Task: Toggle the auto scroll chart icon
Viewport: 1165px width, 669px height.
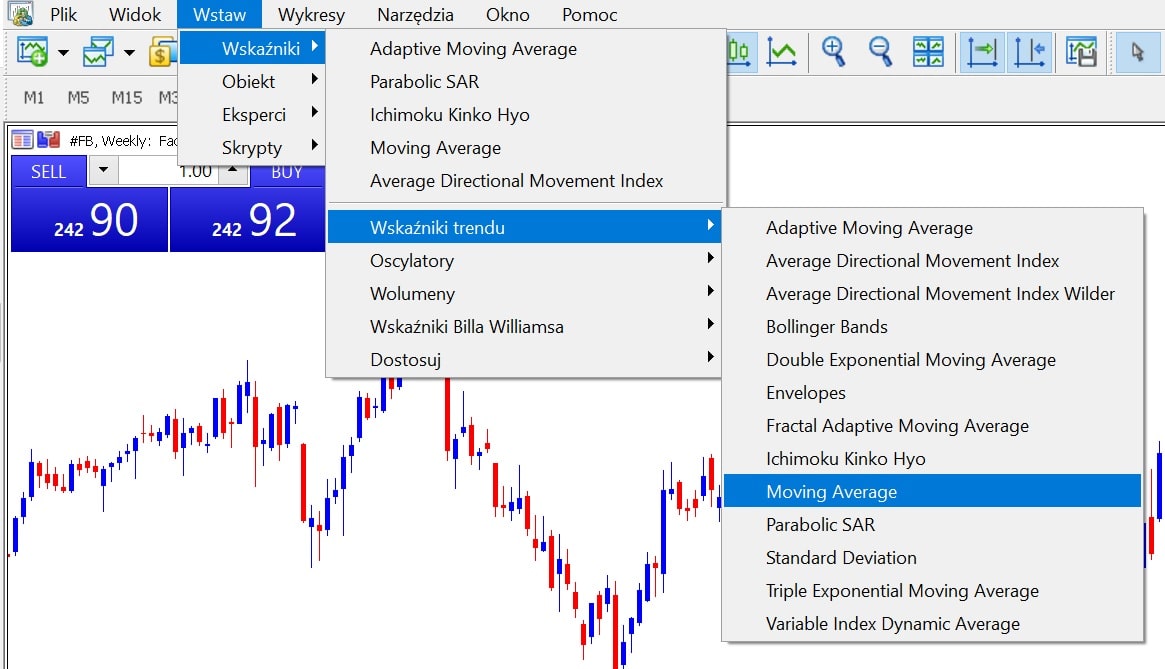Action: (x=982, y=53)
